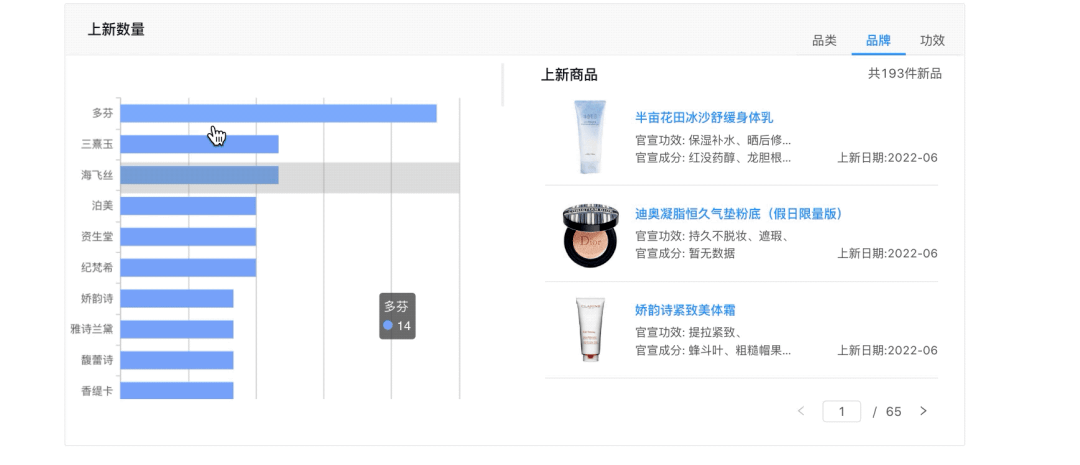Screen dimensions: 1080x465
Task: Go to the previous product page
Action: (x=801, y=411)
